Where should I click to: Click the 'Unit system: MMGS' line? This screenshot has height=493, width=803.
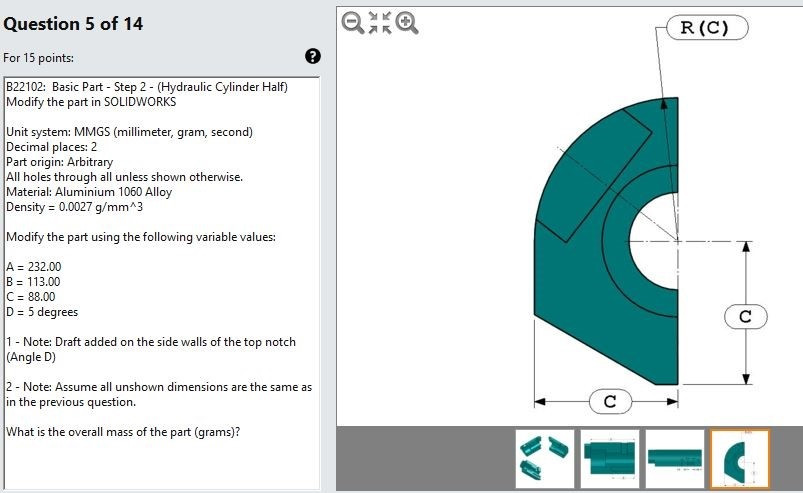[130, 132]
